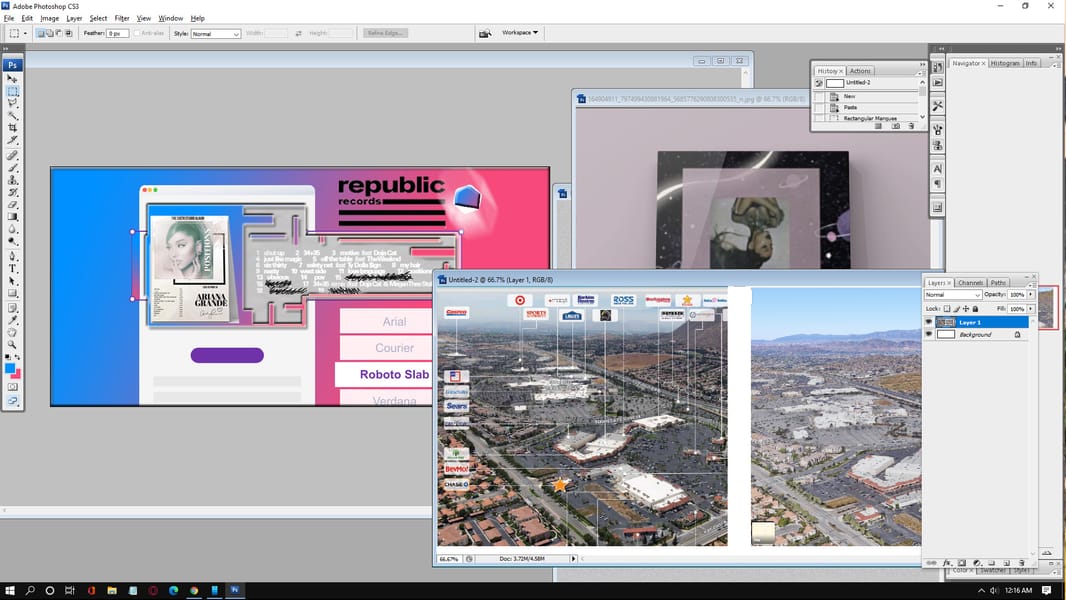Toggle lock transparent pixels
The height and width of the screenshot is (600, 1066).
tap(947, 308)
